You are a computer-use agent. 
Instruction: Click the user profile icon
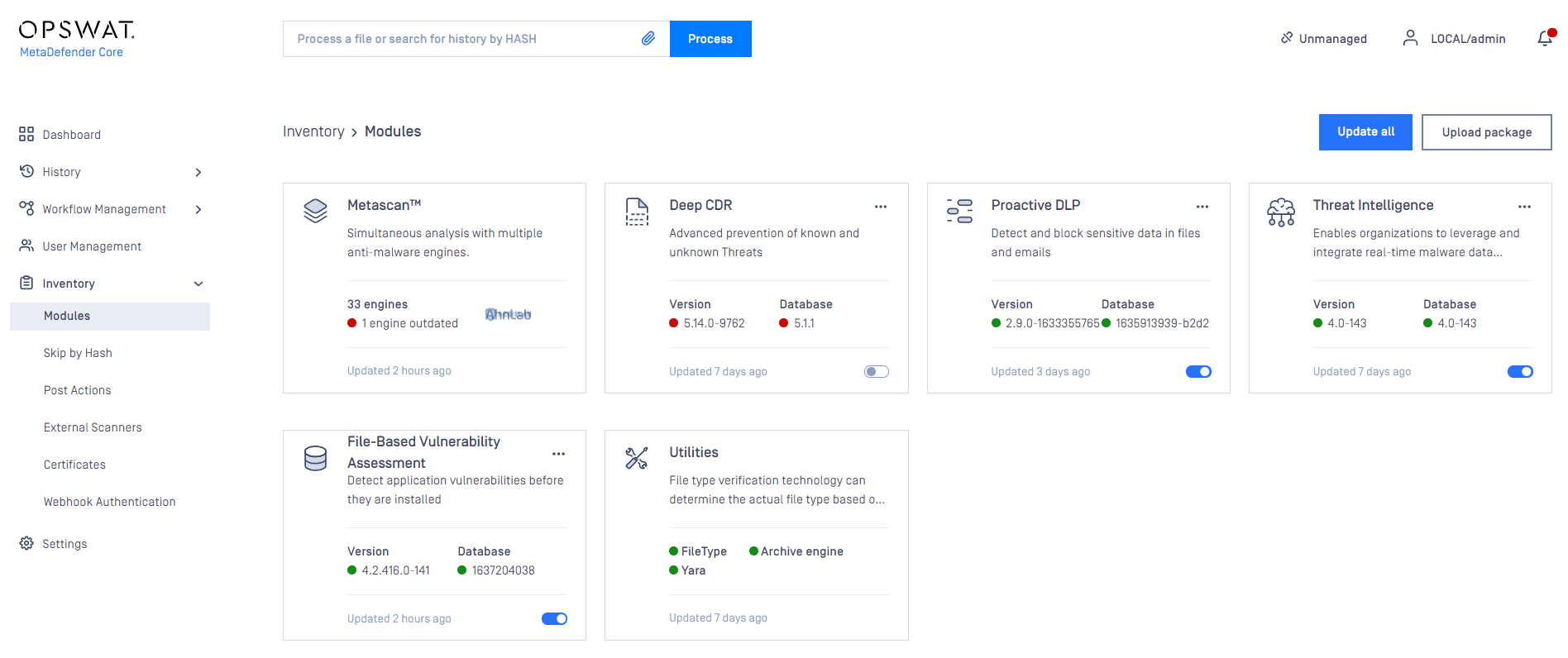(1411, 38)
